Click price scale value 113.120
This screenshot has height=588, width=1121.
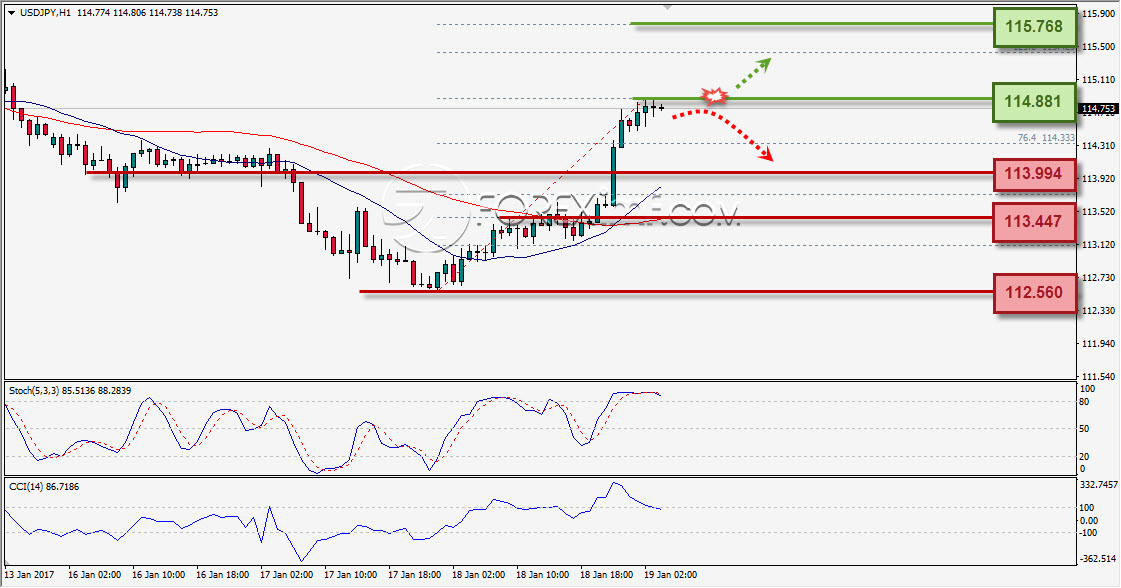click(1099, 244)
